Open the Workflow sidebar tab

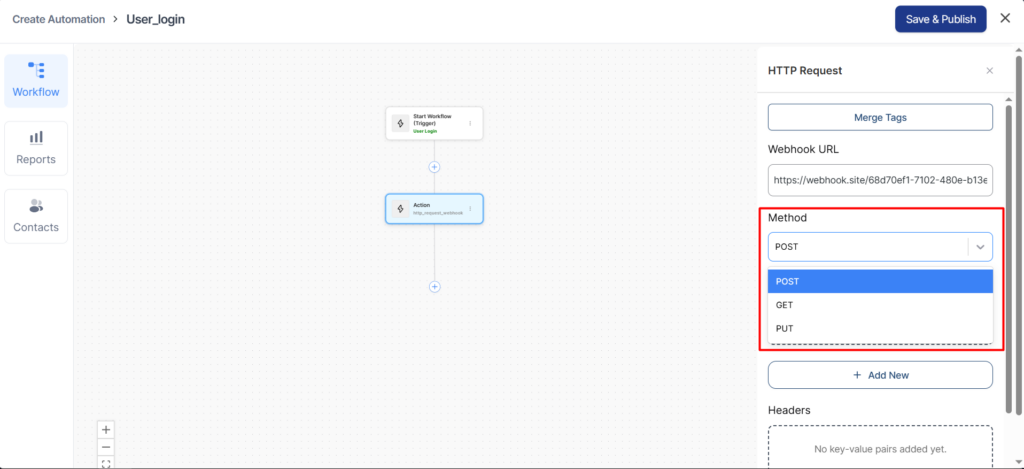coord(36,80)
